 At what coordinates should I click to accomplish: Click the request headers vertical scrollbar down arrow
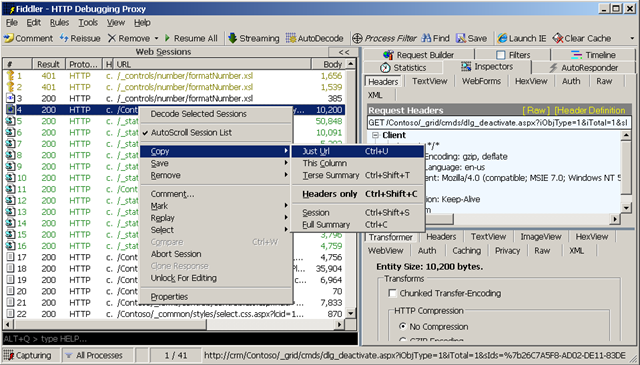click(627, 207)
